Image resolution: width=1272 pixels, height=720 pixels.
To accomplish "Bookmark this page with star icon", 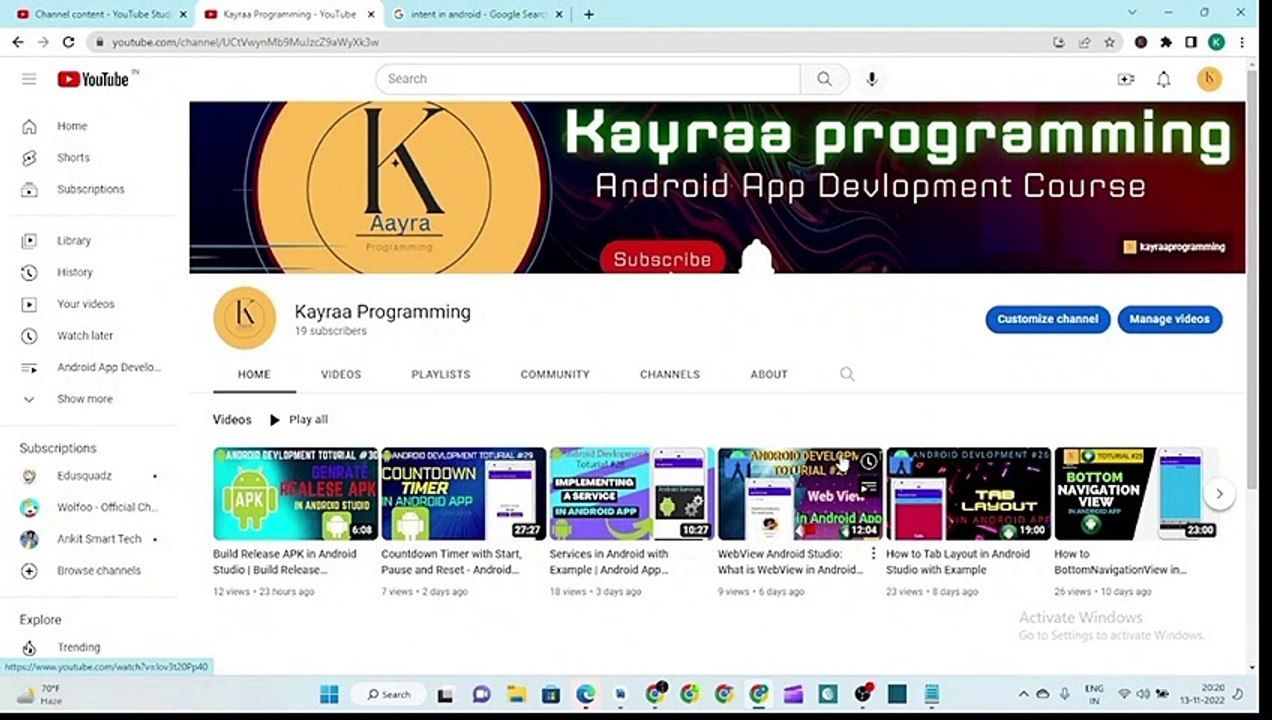I will click(1109, 42).
